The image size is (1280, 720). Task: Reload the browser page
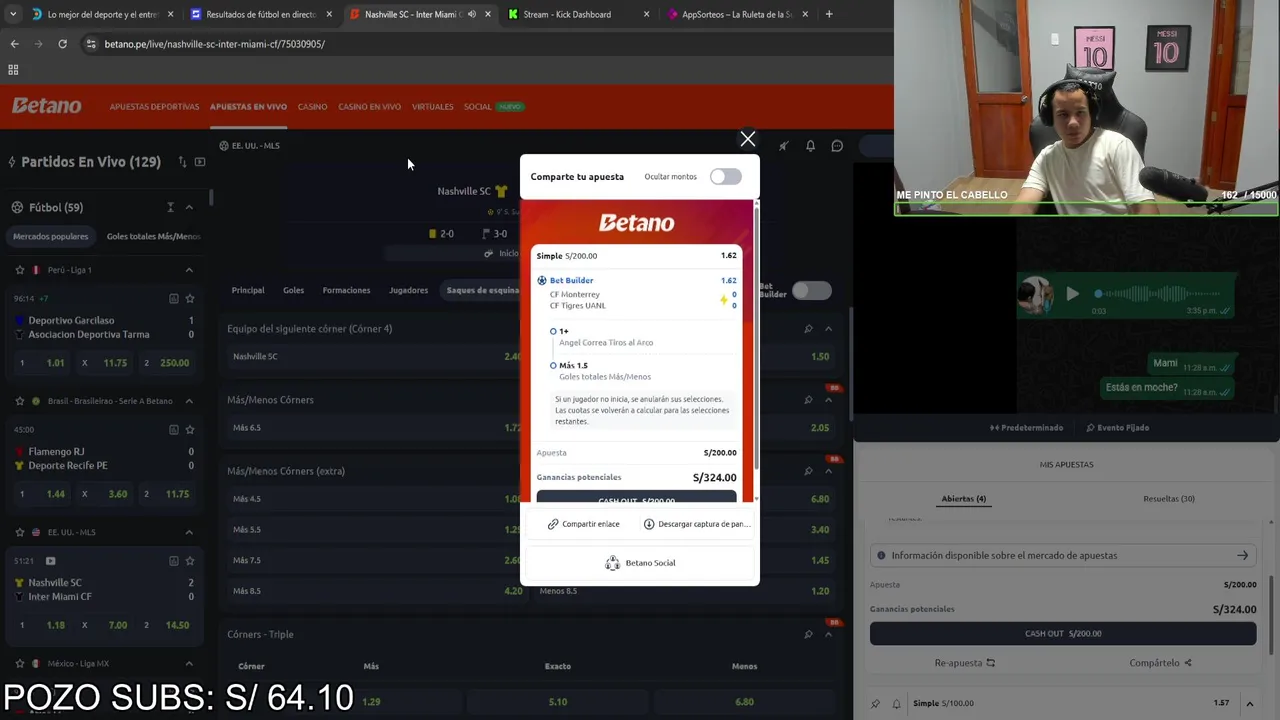pos(62,44)
